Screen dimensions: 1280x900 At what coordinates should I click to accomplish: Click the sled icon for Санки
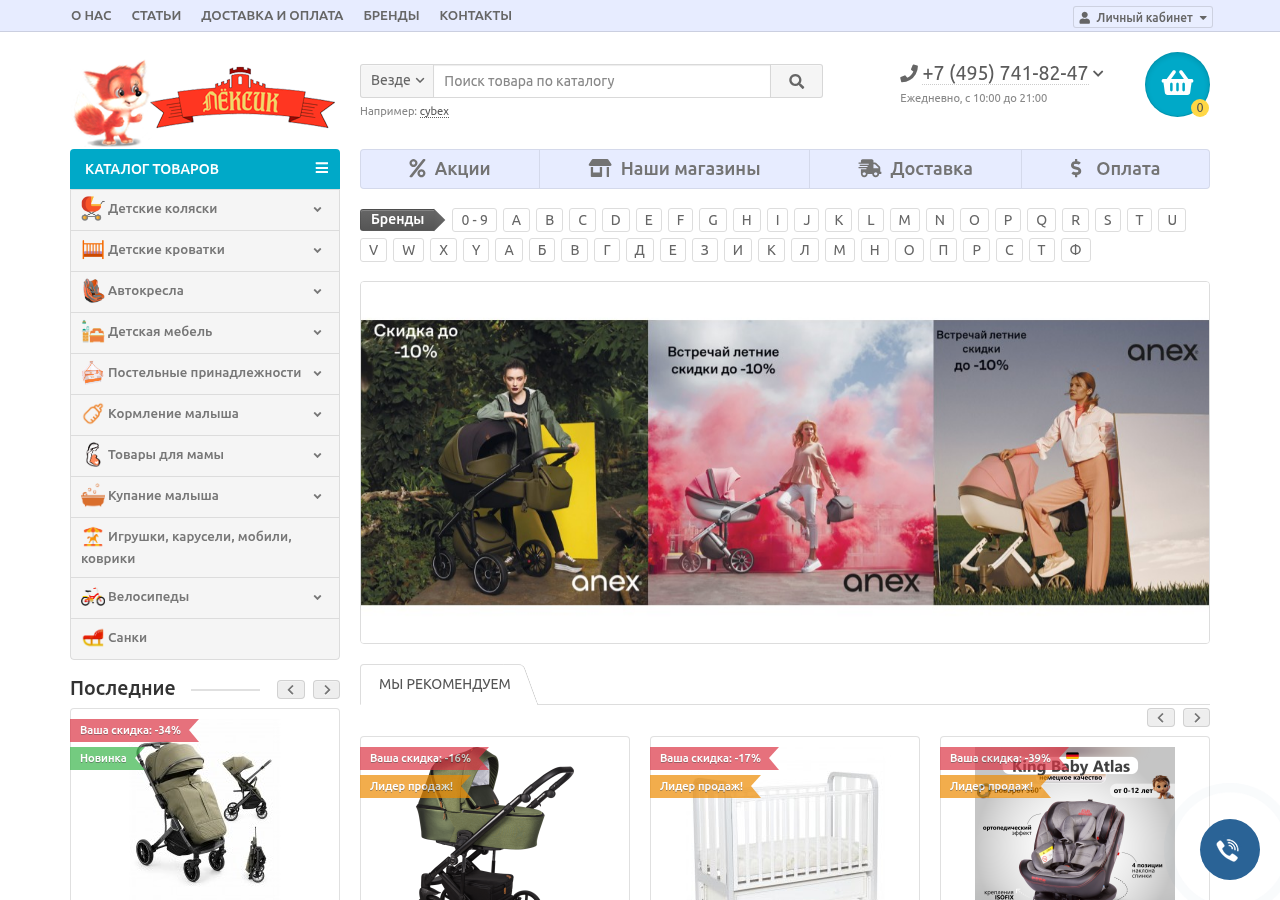click(x=93, y=637)
